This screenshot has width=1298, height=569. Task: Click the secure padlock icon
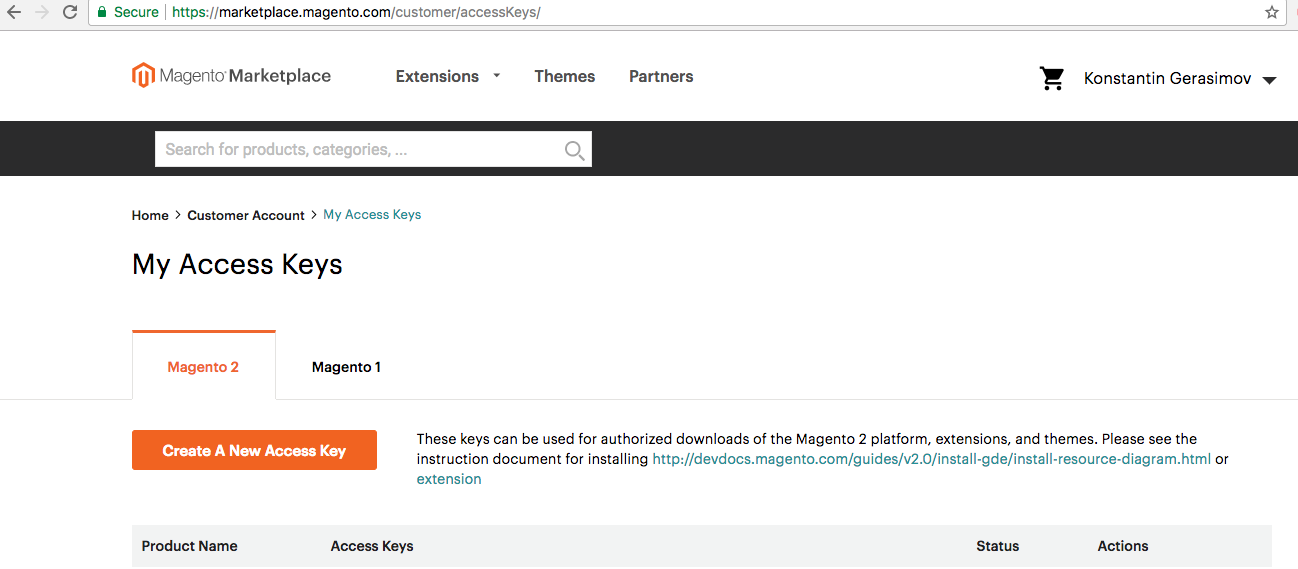click(x=101, y=12)
